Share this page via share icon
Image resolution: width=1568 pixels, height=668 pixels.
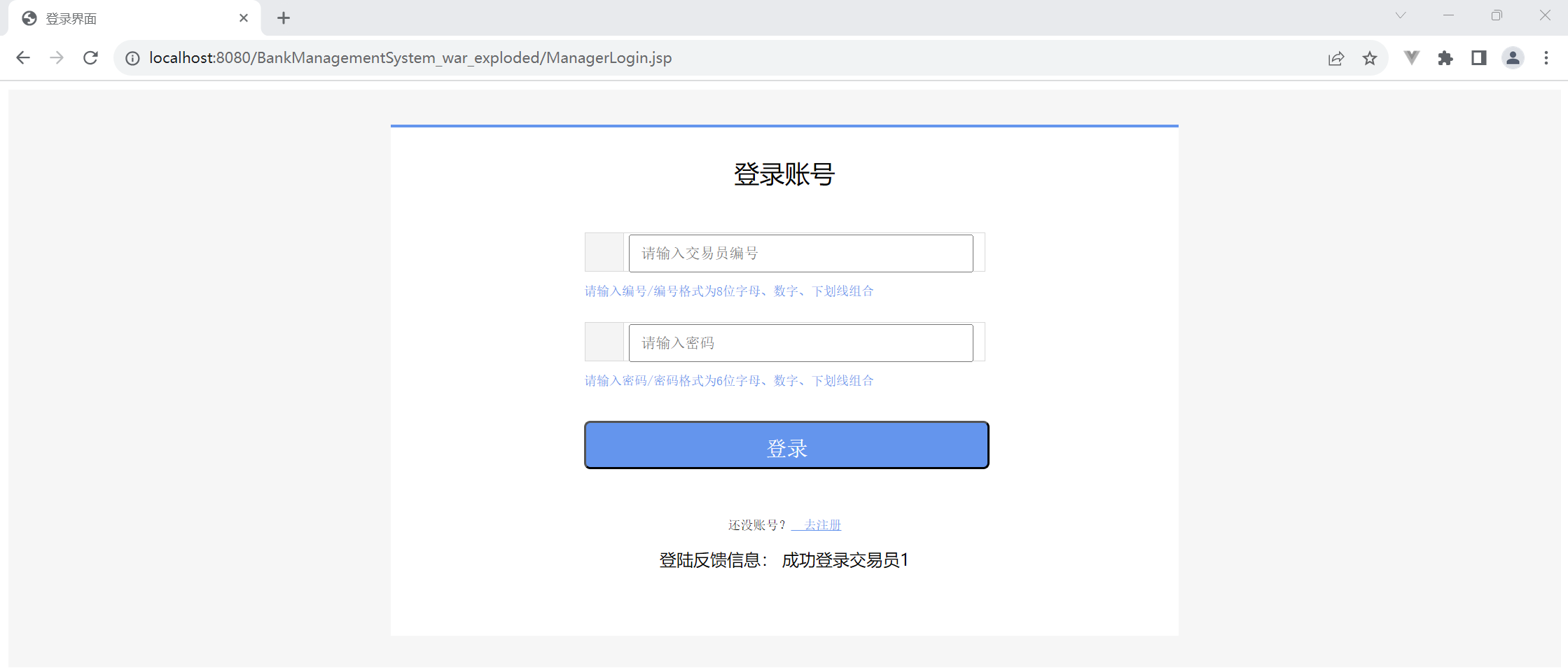click(x=1335, y=58)
